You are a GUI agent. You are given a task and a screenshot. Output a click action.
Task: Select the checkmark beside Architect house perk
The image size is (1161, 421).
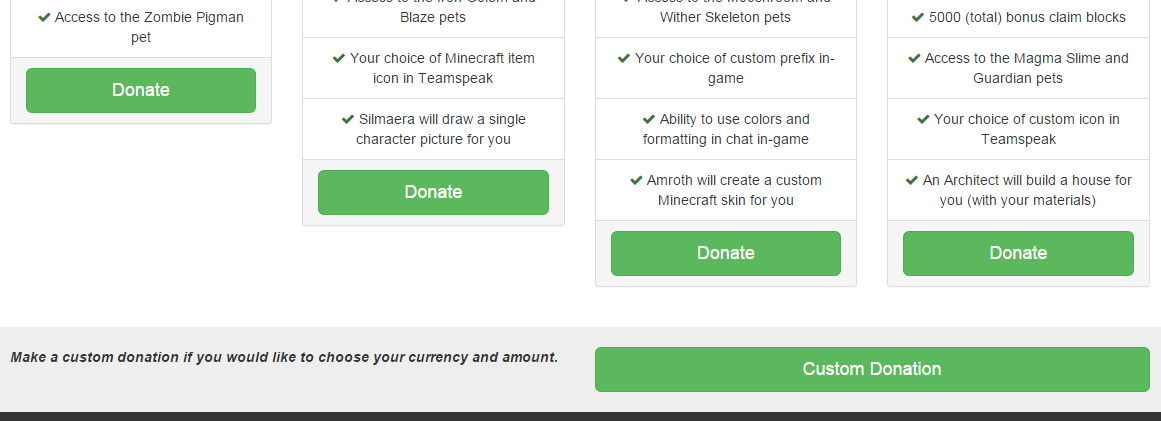912,180
